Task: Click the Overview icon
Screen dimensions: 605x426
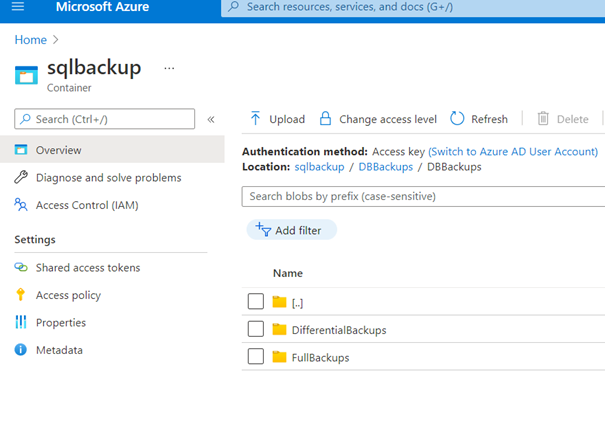Action: point(21,149)
